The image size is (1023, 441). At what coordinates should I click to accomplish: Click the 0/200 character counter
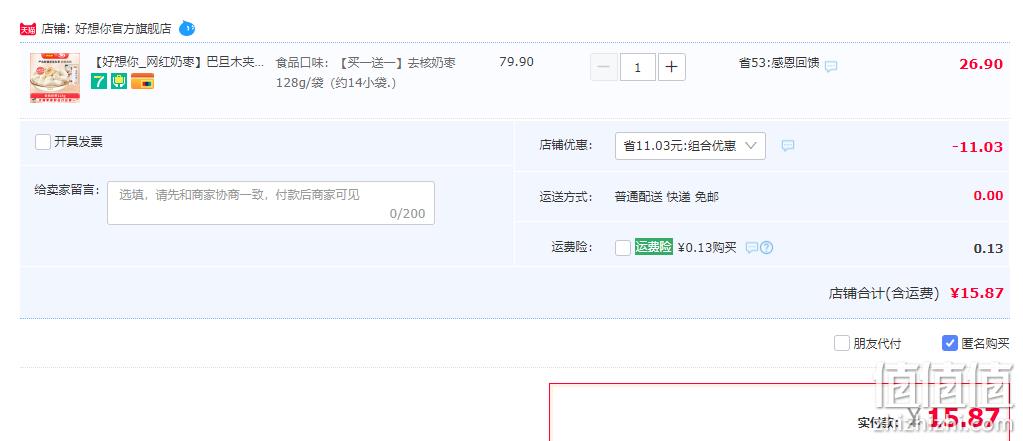(x=407, y=214)
